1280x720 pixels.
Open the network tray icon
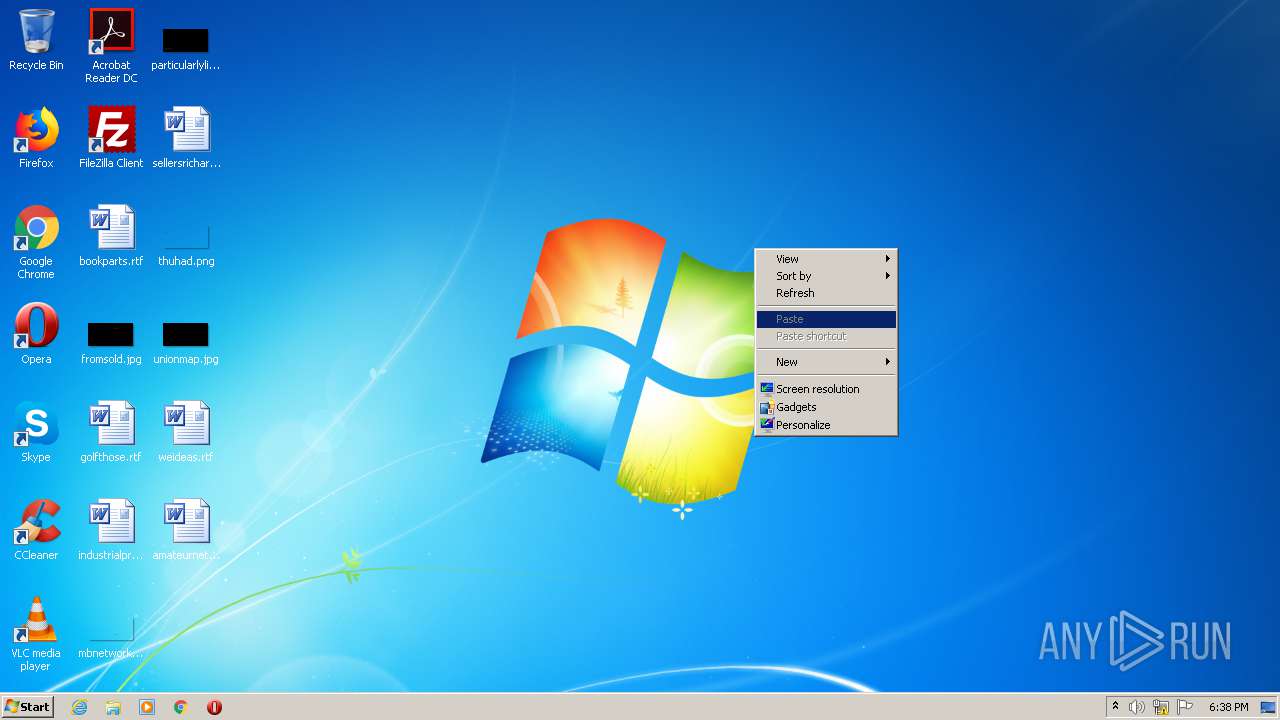(1161, 707)
